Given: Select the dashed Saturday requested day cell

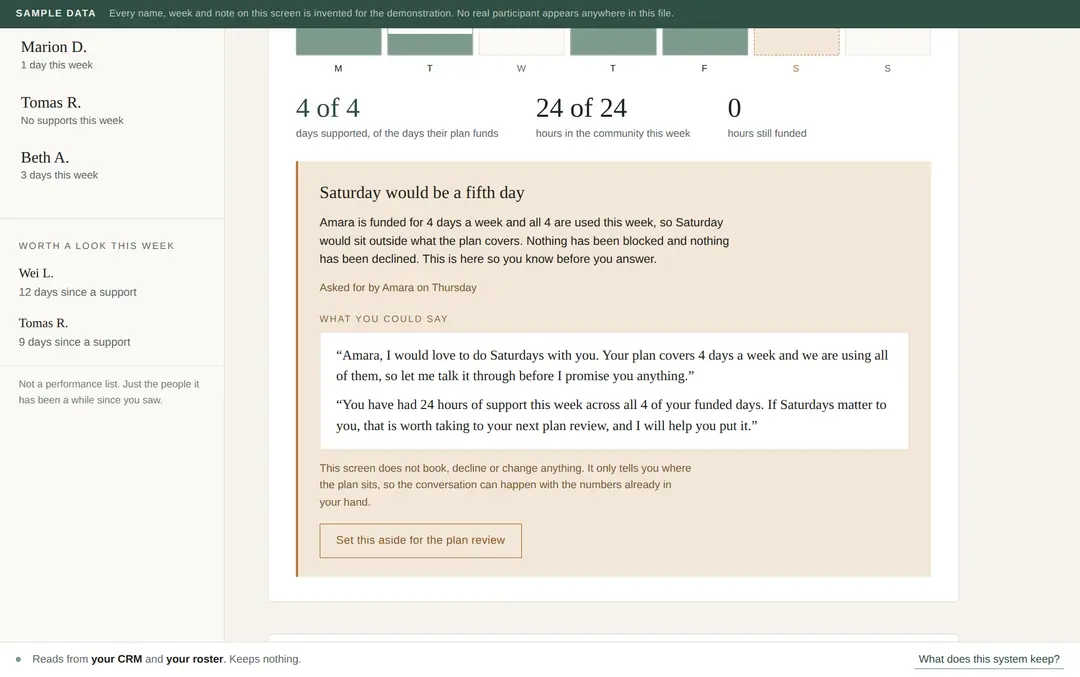Looking at the screenshot, I should point(796,41).
